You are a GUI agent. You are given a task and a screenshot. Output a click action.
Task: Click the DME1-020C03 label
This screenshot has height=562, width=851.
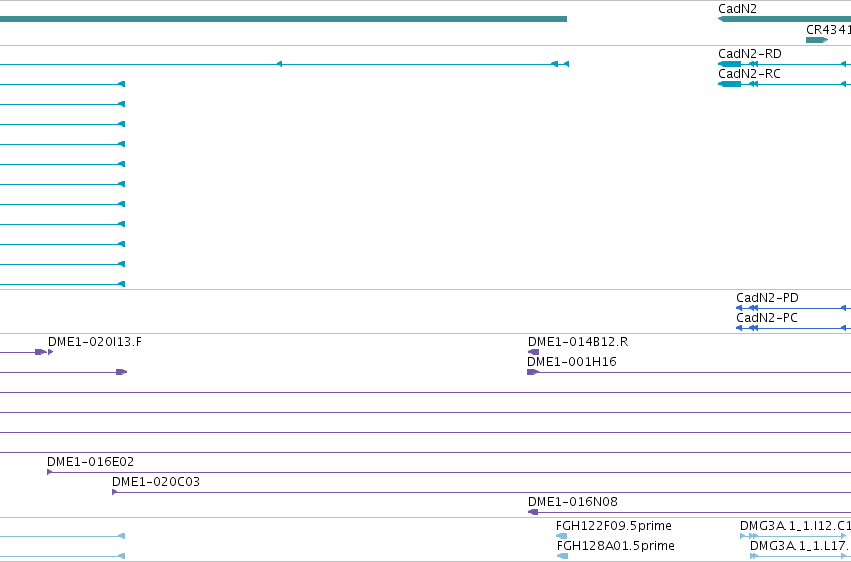pos(156,482)
